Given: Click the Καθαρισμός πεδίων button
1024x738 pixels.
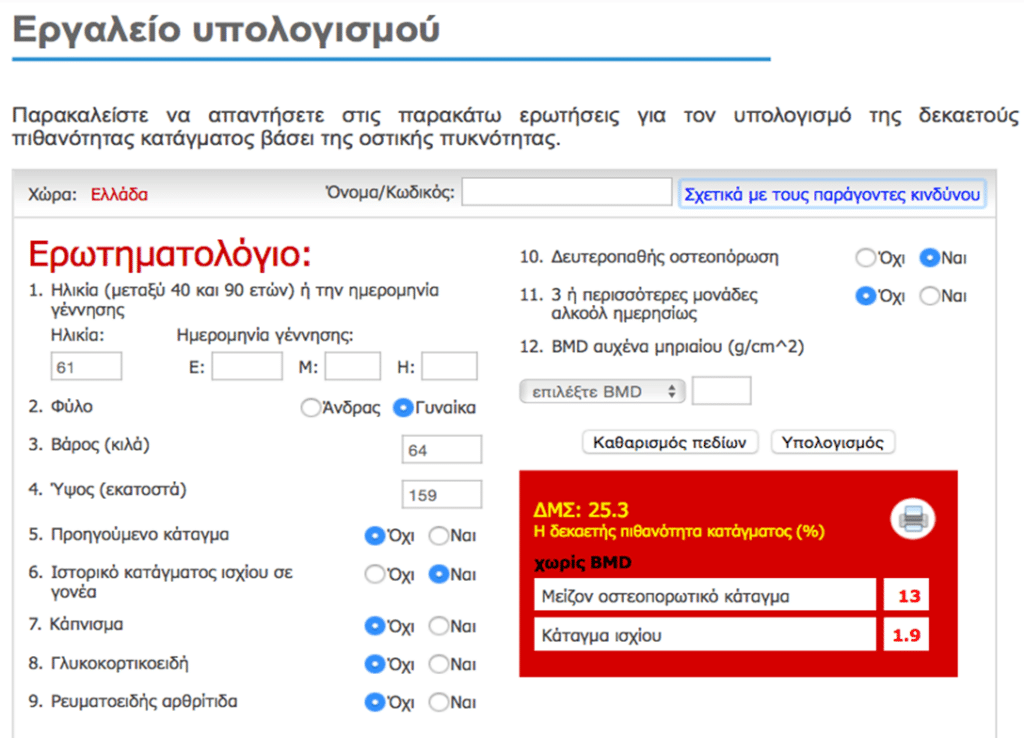Looking at the screenshot, I should coord(669,442).
